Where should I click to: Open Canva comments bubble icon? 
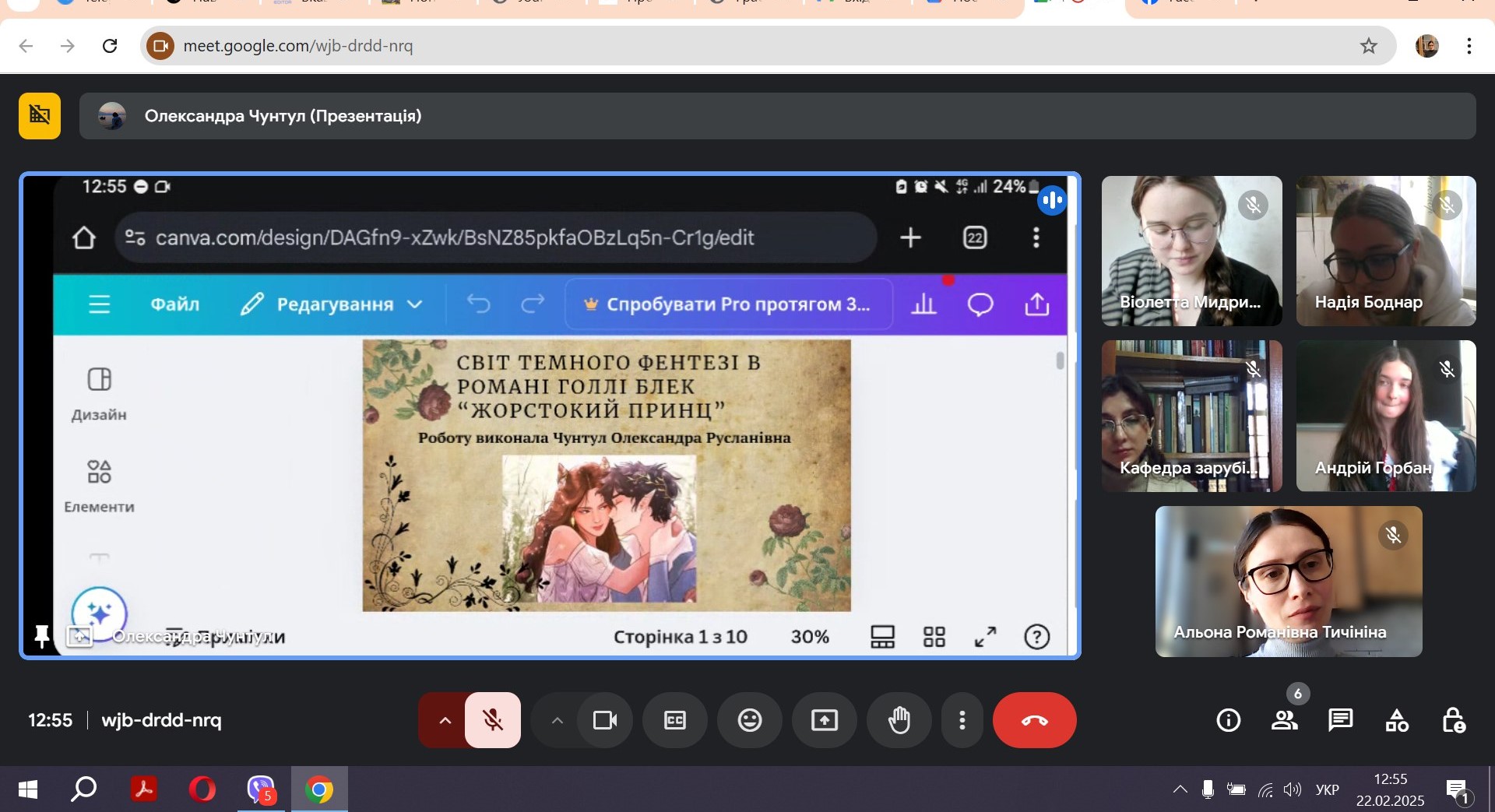(980, 304)
